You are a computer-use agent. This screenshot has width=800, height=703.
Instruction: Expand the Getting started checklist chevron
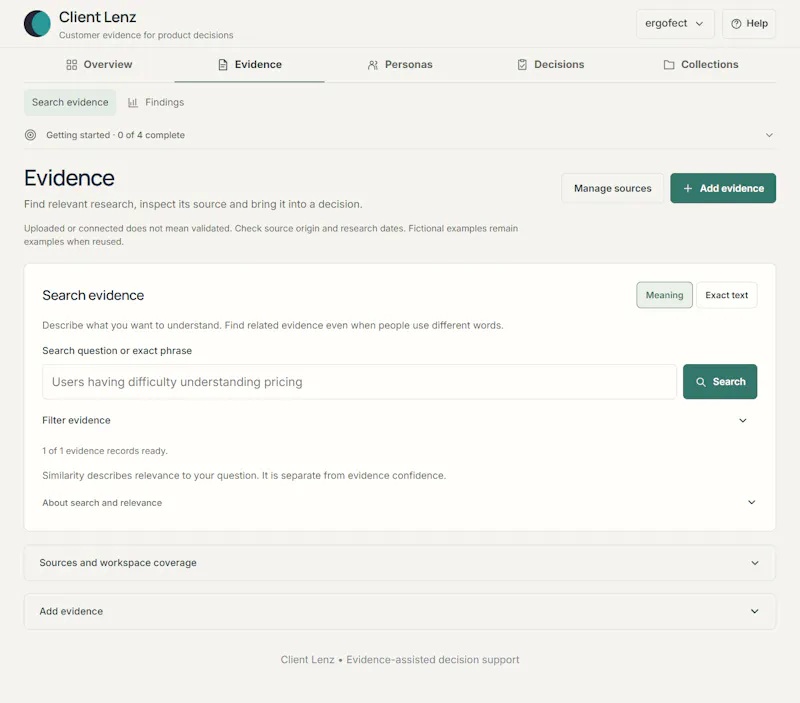769,135
